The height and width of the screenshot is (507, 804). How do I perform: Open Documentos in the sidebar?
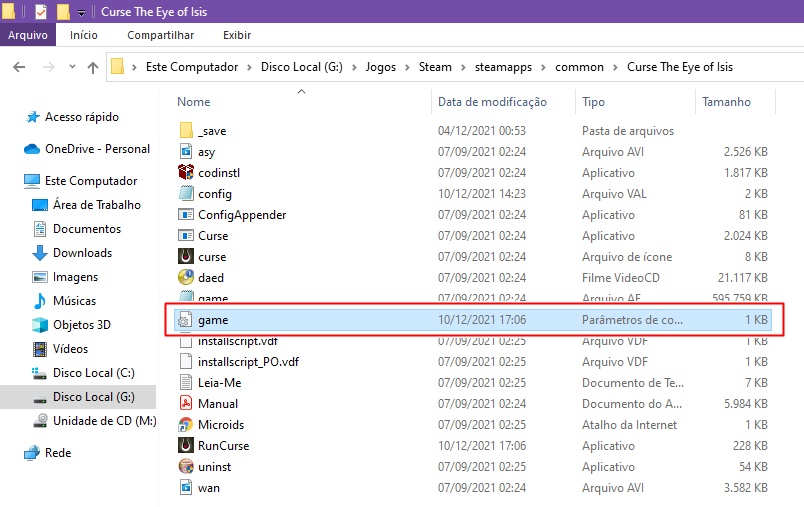(x=87, y=229)
